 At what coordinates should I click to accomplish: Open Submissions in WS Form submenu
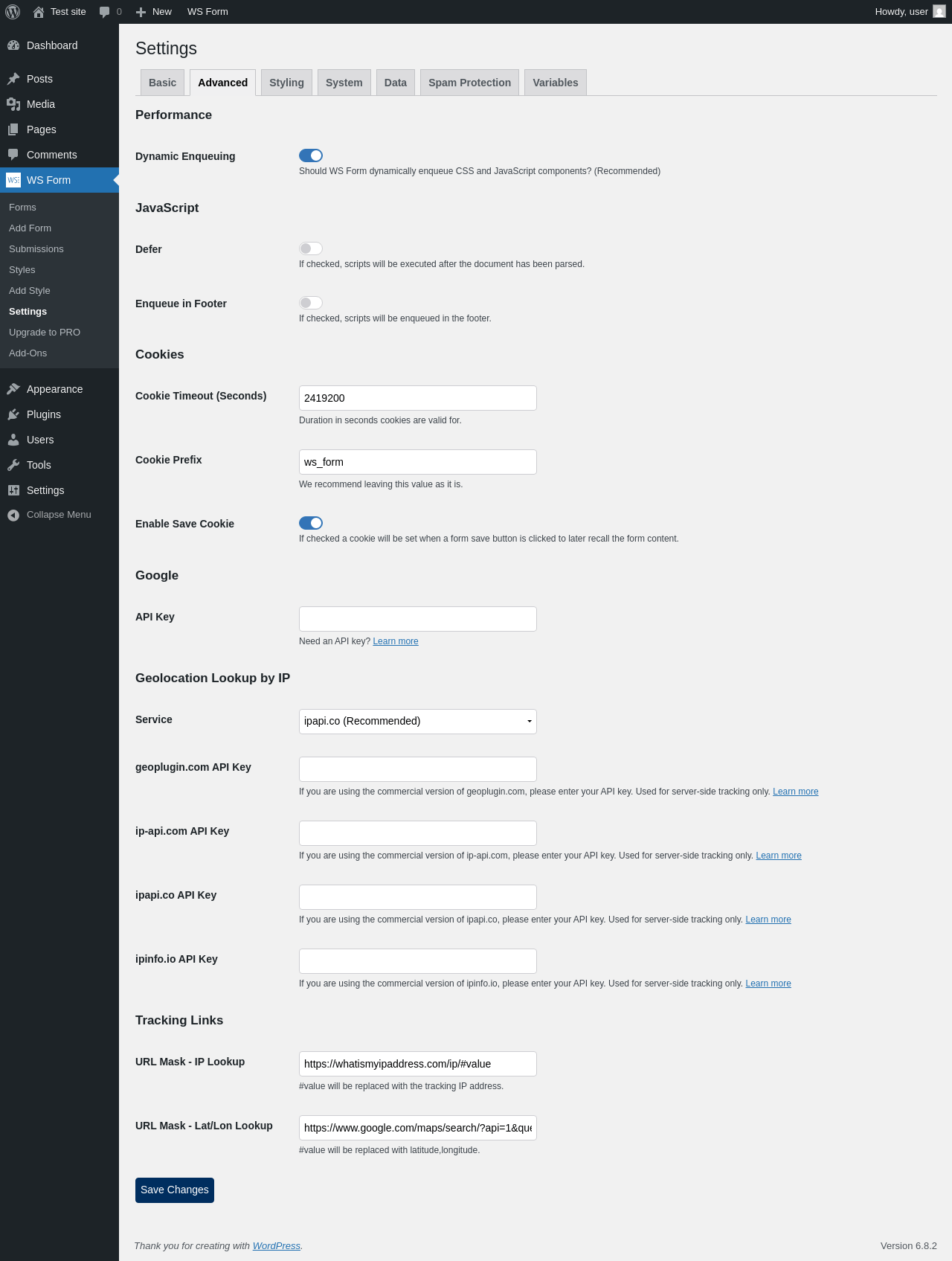coord(36,249)
